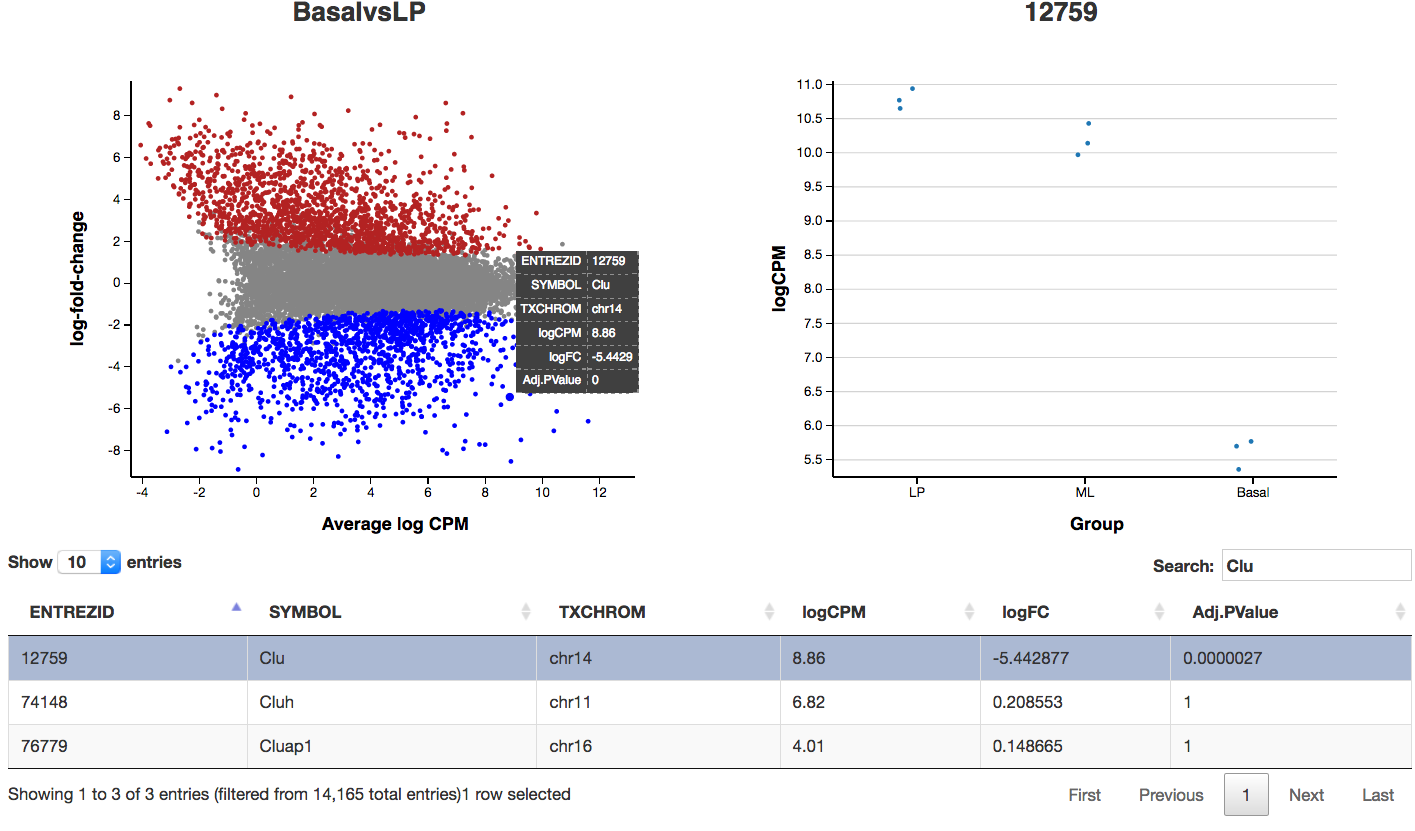This screenshot has width=1415, height=831.
Task: Sort table by Adj.PValue column
Action: click(1235, 612)
